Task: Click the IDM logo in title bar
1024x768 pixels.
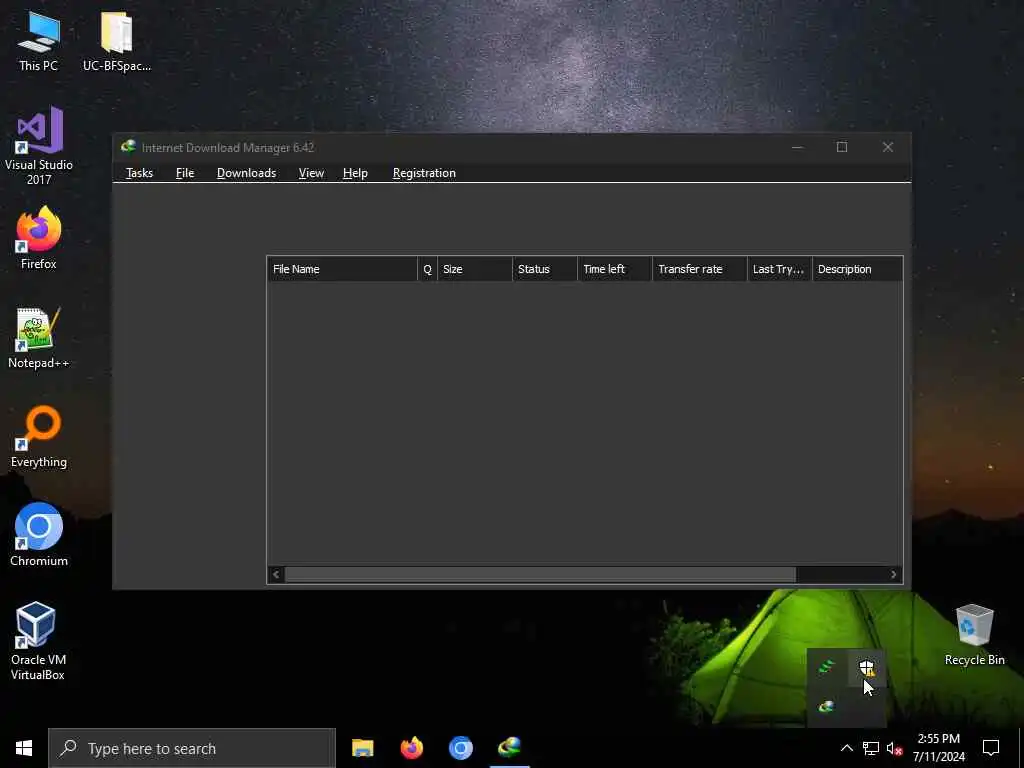Action: [x=128, y=147]
